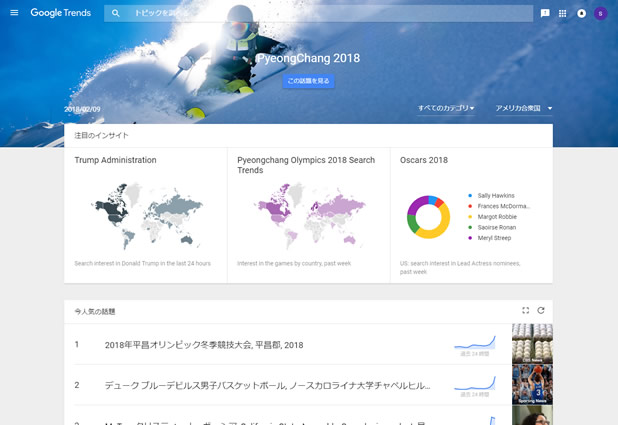618x425 pixels.
Task: Click US search interest in Lead Actress caption
Action: click(460, 267)
